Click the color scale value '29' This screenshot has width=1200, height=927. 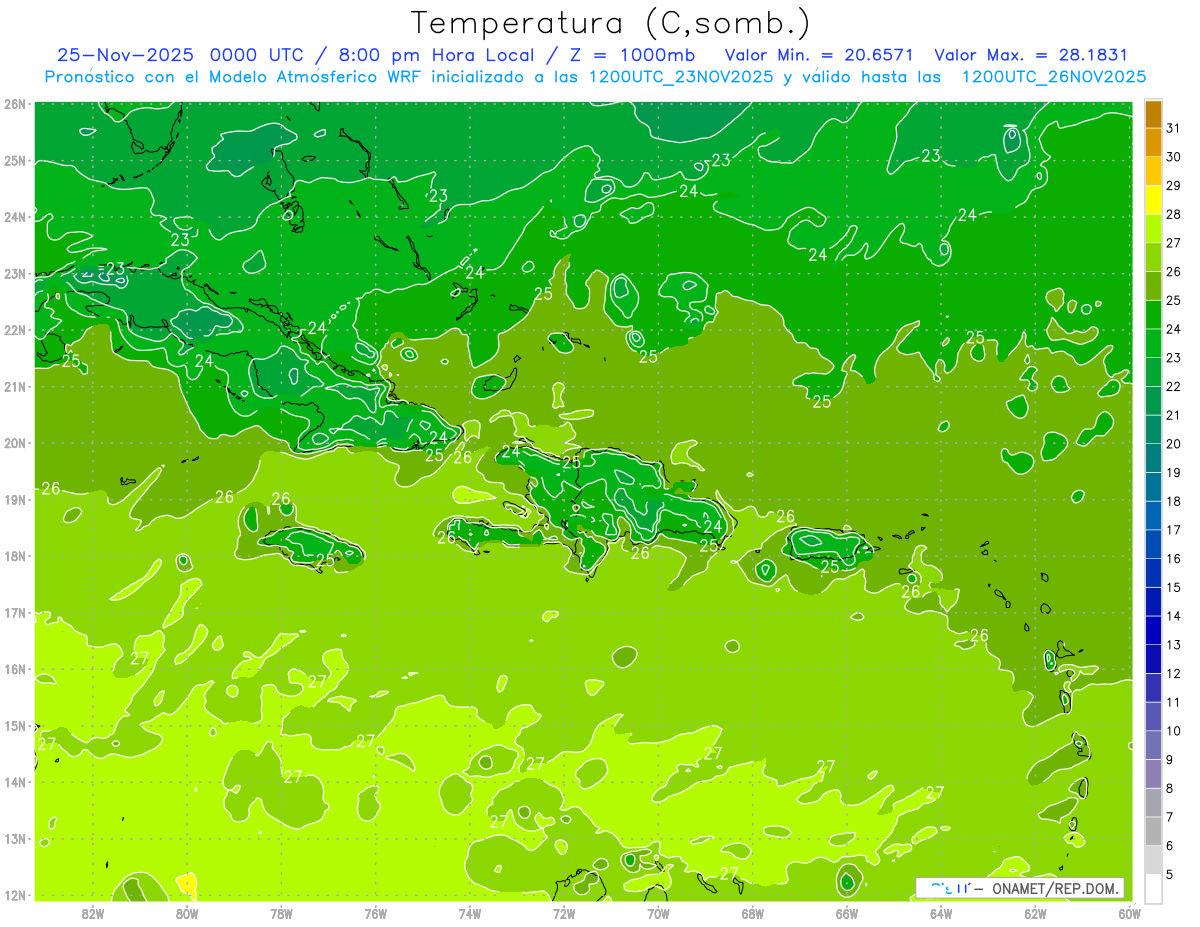1173,185
